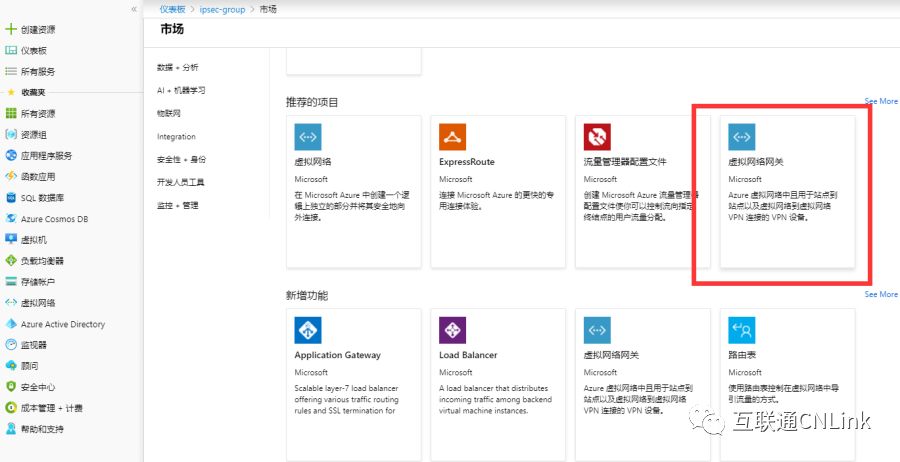
Task: Open the Dashboard icon in sidebar
Action: click(x=10, y=51)
